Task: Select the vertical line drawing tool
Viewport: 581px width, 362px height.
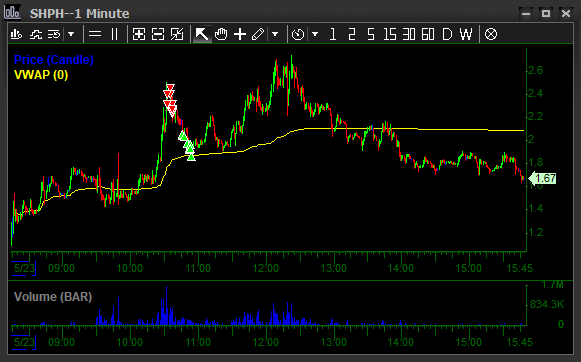Action: click(x=114, y=34)
